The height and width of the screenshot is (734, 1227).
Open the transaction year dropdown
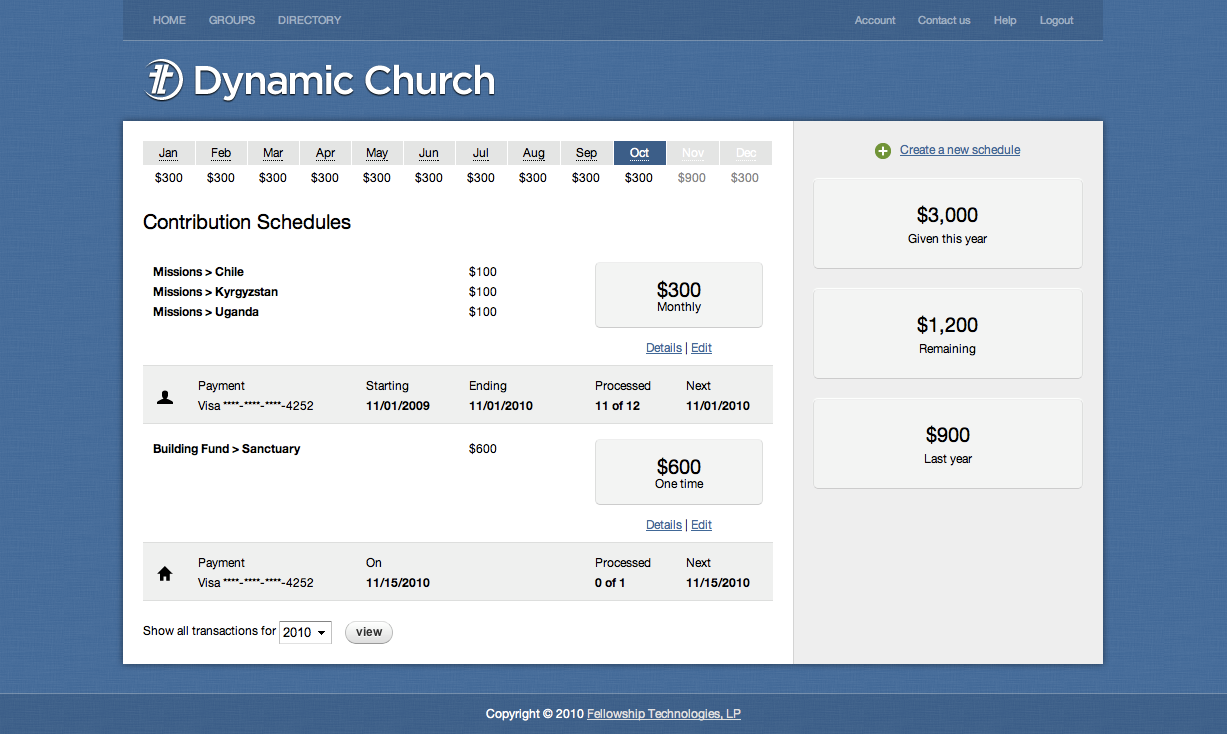[x=305, y=632]
